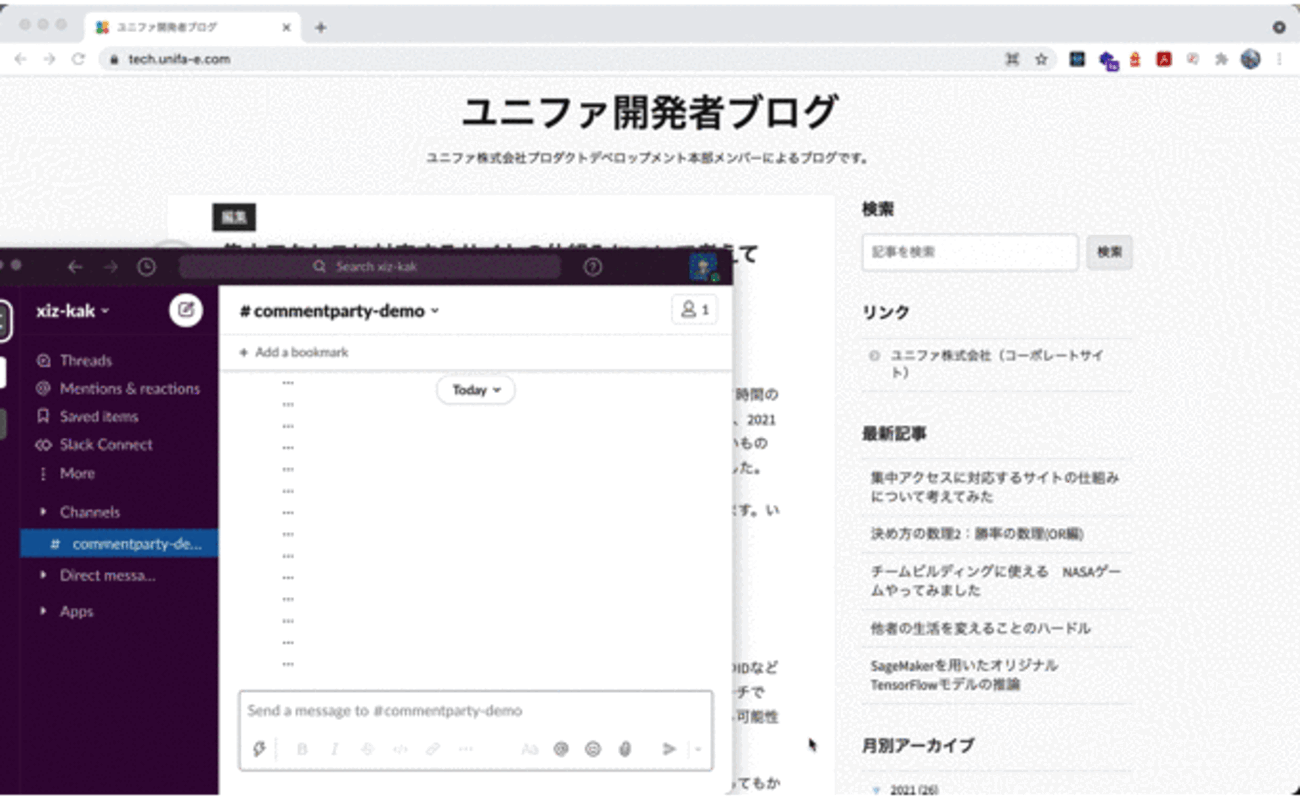
Task: Toggle the Aa formatting toolbar in composer
Action: tap(530, 749)
